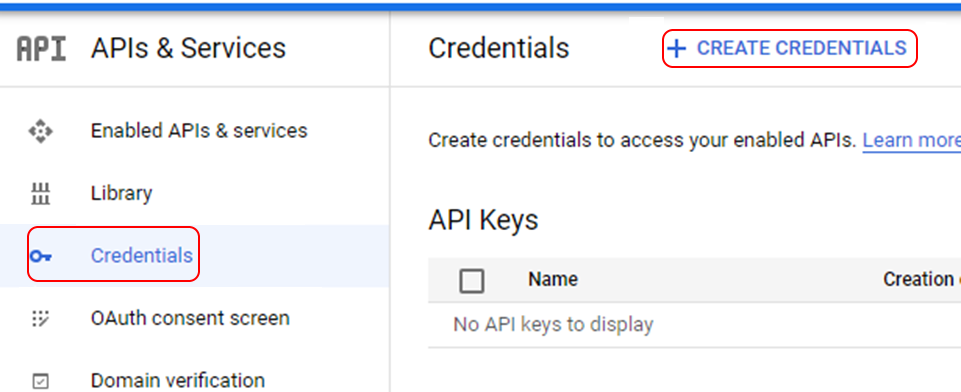Sort API keys by Name column

[553, 280]
